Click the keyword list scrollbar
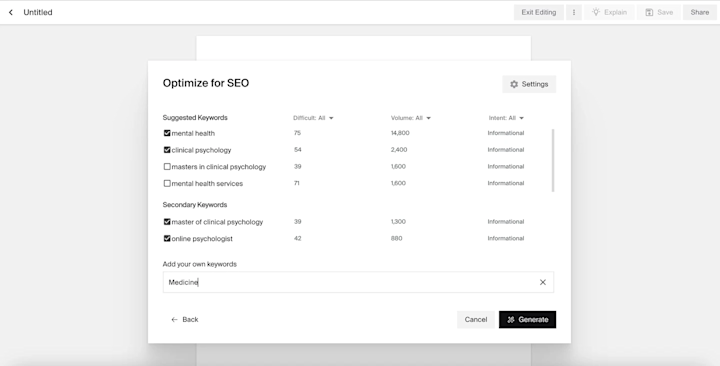The height and width of the screenshot is (366, 720). coord(553,161)
